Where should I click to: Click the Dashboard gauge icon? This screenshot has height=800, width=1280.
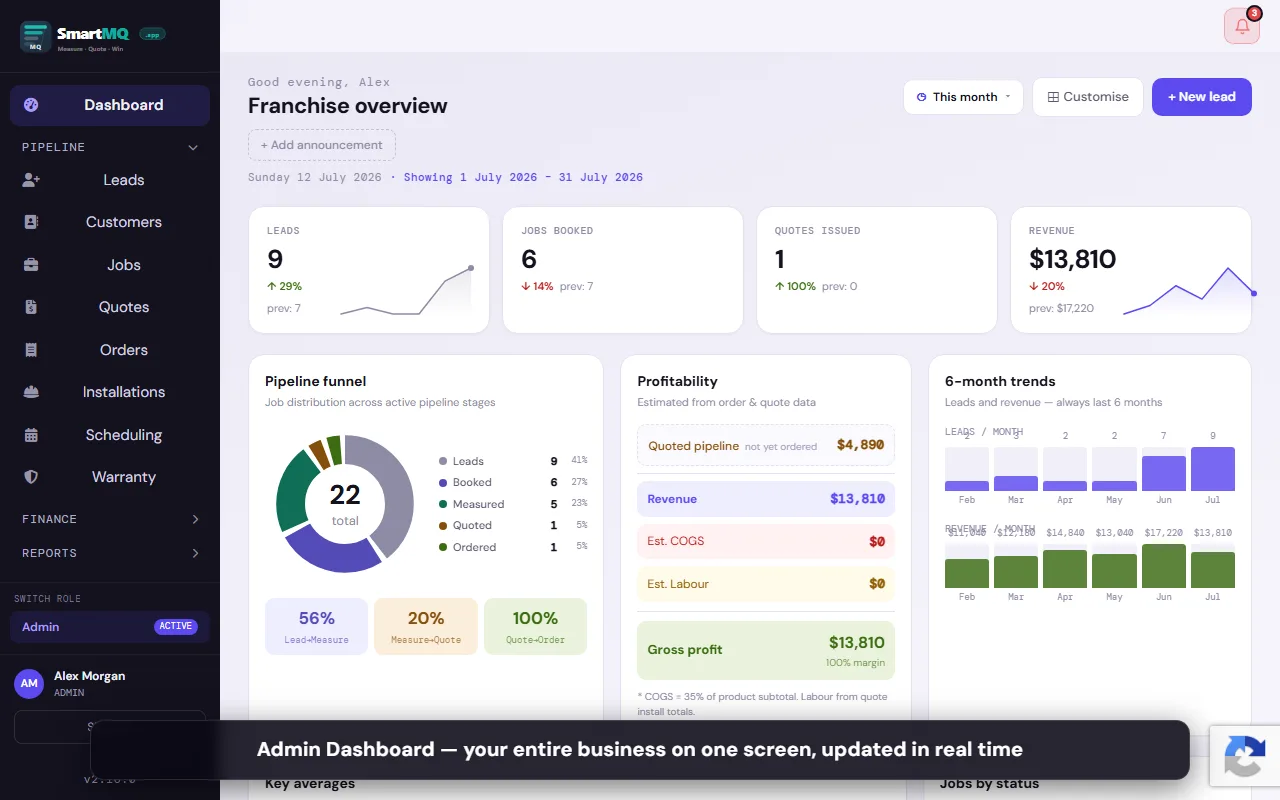point(31,105)
